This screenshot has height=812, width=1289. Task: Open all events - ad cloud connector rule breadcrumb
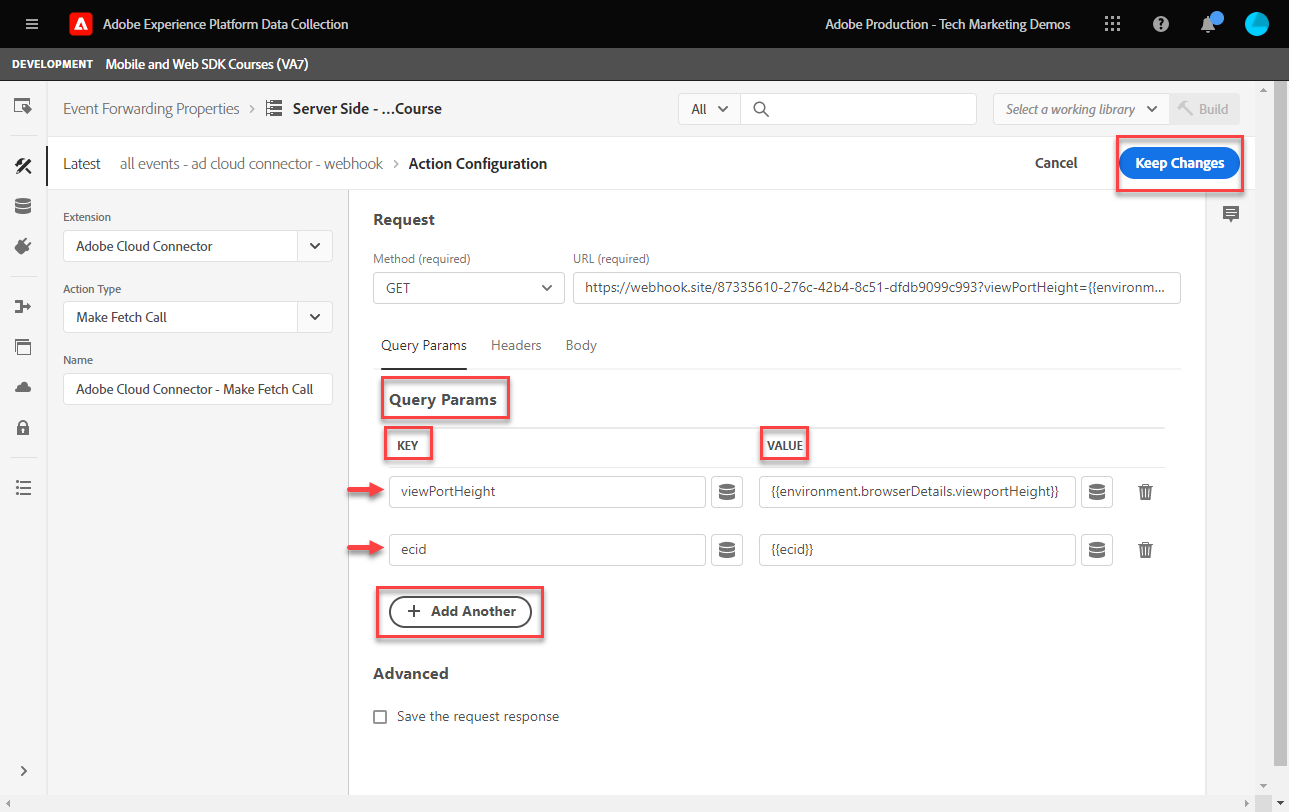[x=251, y=164]
